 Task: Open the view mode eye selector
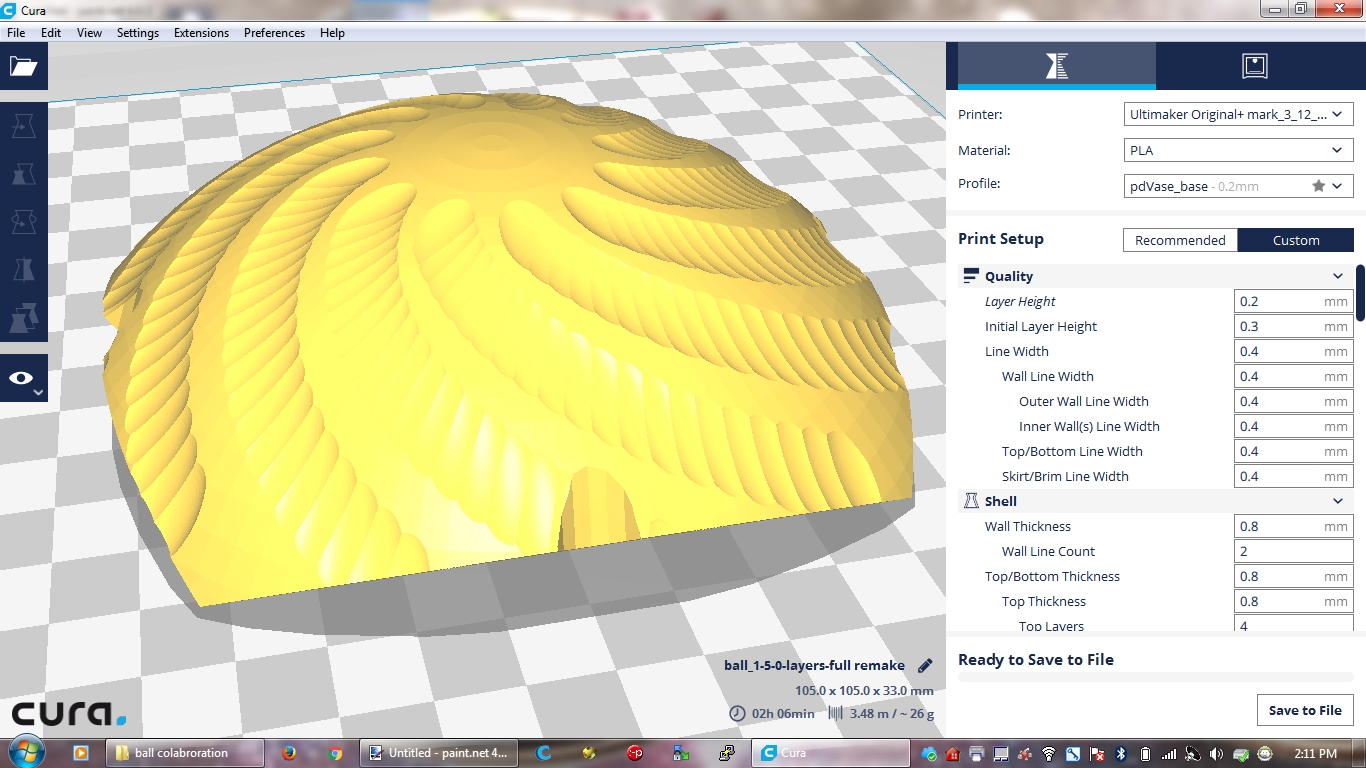click(x=23, y=378)
